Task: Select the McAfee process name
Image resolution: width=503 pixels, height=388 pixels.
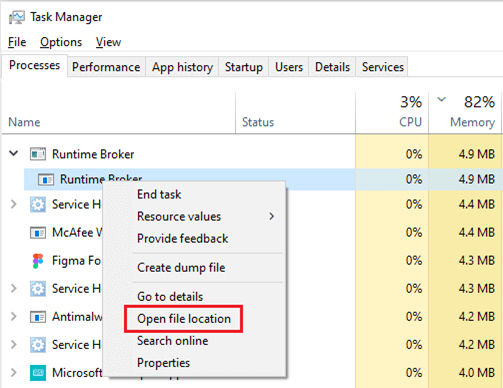Action: pyautogui.click(x=77, y=232)
